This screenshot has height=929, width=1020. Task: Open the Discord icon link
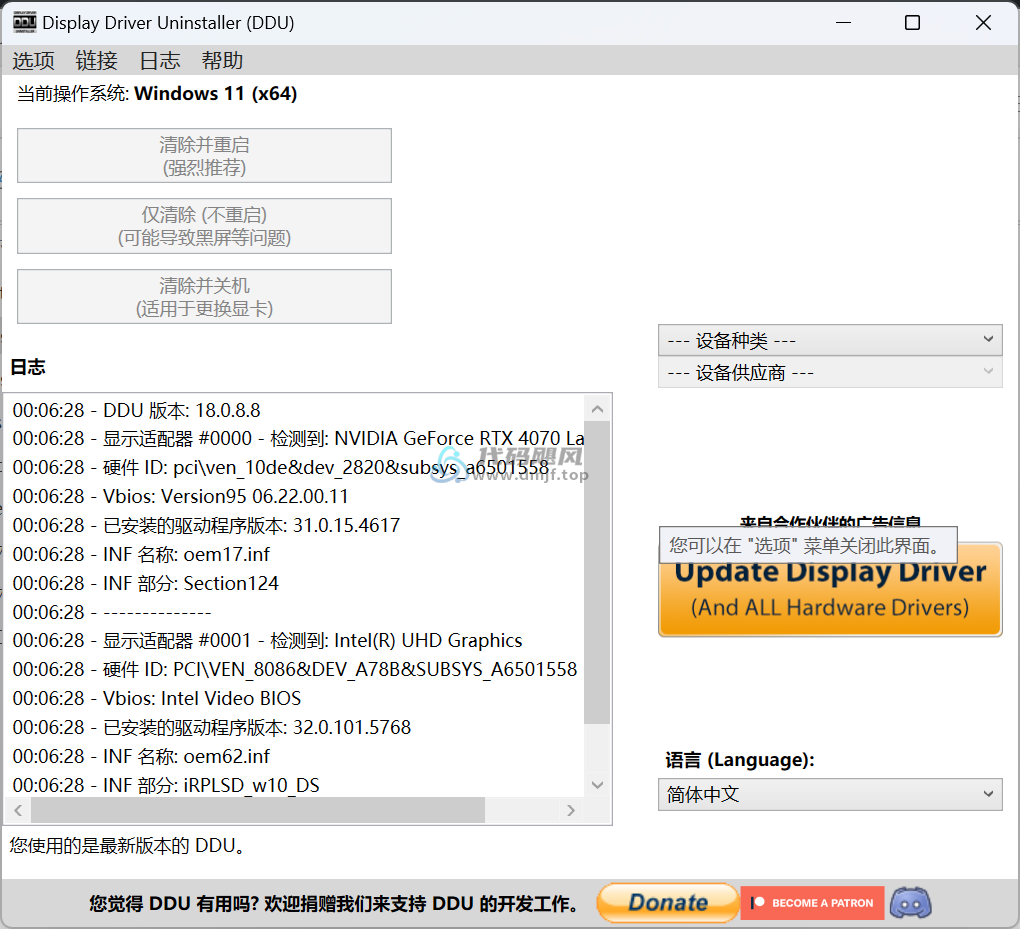tap(910, 903)
